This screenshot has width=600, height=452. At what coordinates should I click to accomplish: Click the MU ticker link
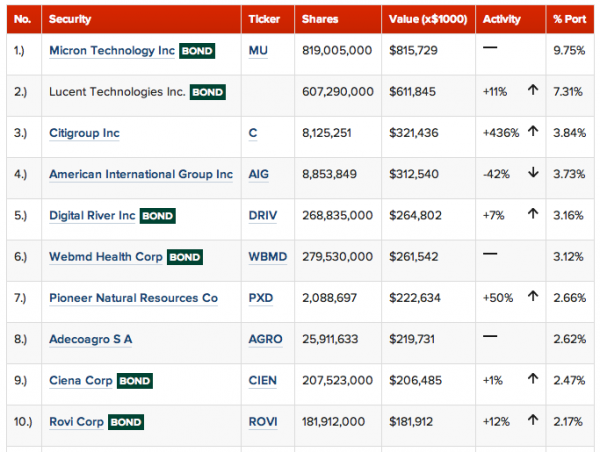259,51
